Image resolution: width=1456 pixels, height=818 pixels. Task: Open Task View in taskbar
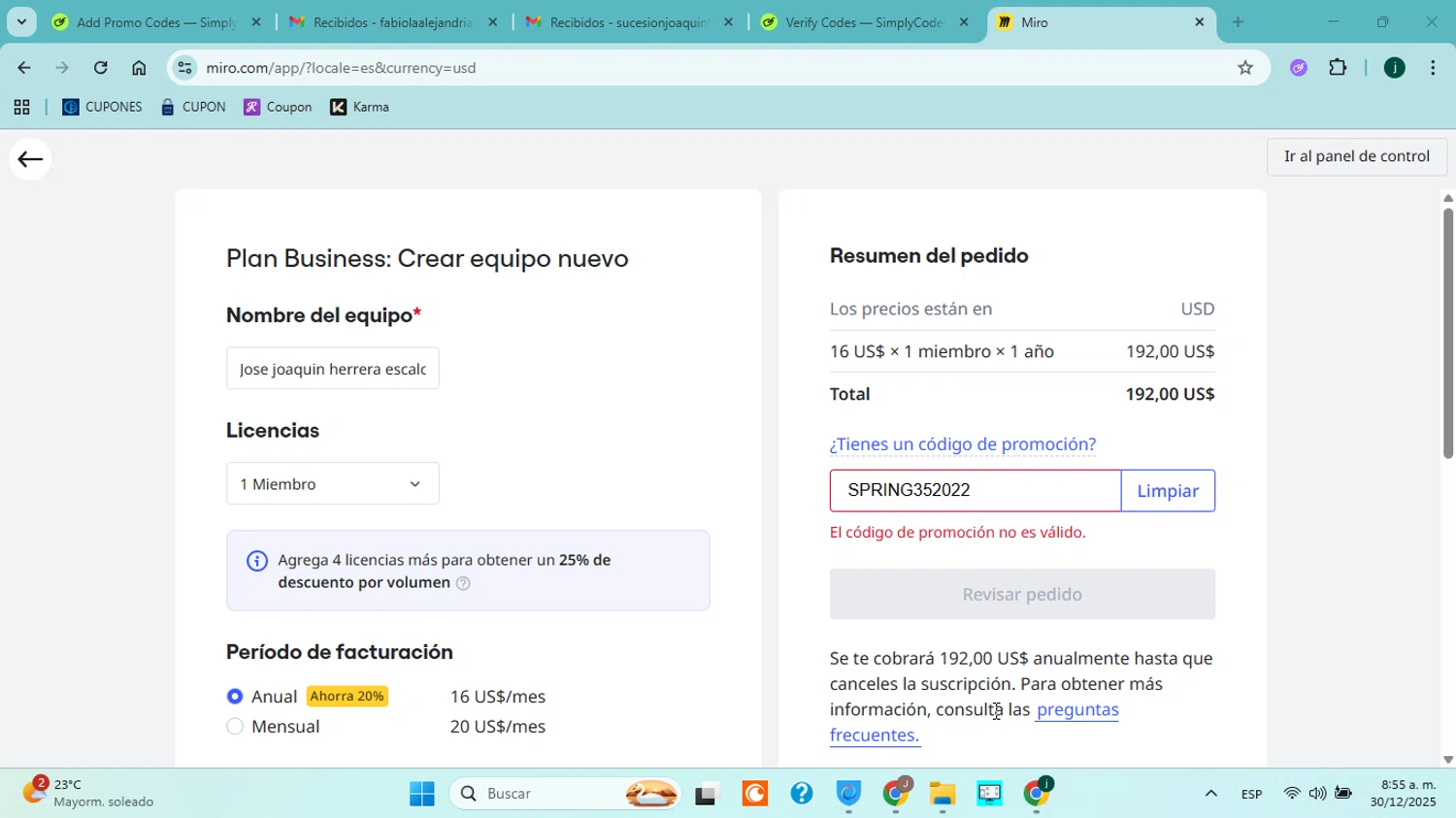(x=707, y=794)
